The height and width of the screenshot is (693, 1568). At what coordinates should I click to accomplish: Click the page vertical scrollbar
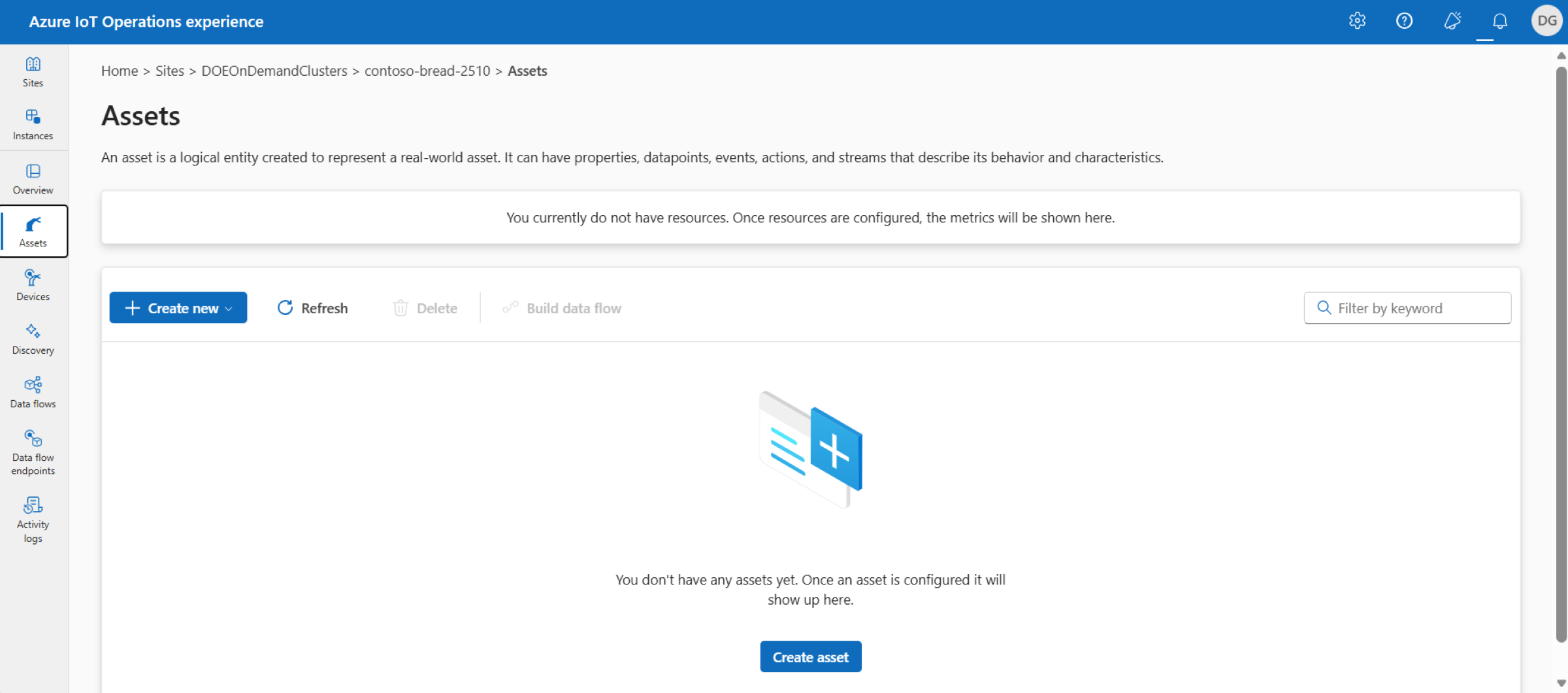[1561, 353]
